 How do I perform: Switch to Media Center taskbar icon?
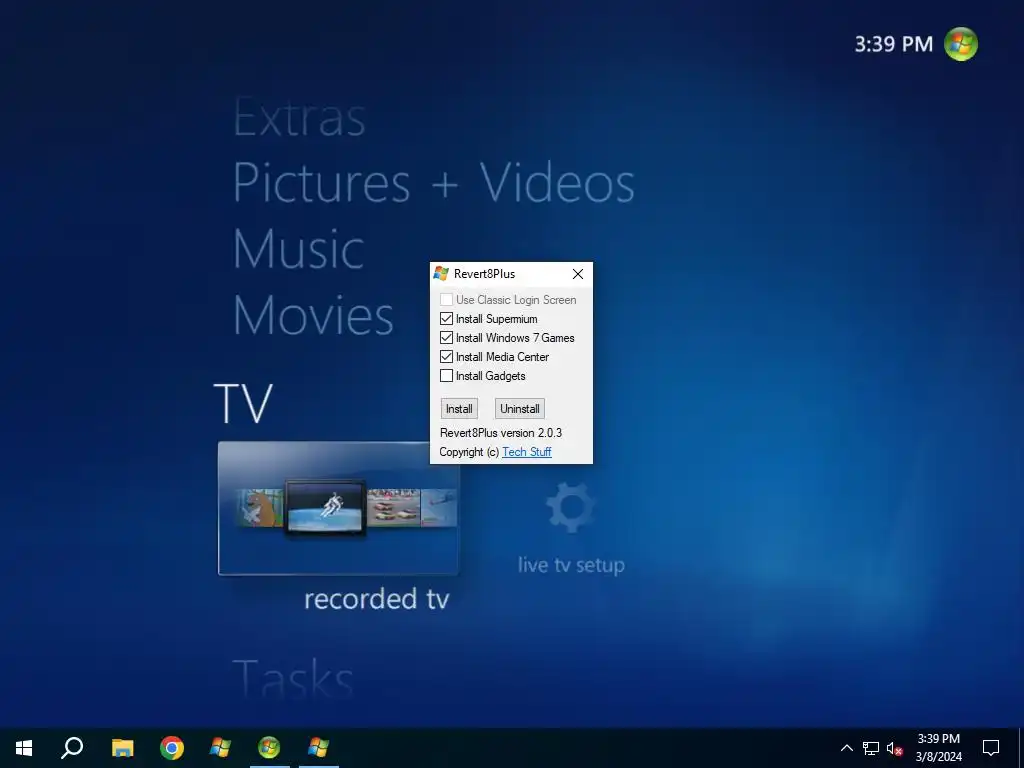269,748
